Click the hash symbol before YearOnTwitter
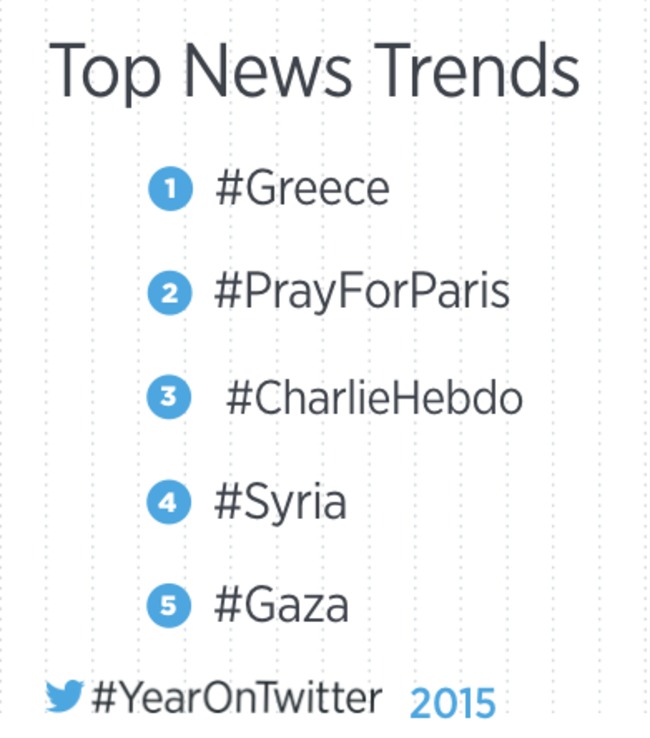 point(104,698)
